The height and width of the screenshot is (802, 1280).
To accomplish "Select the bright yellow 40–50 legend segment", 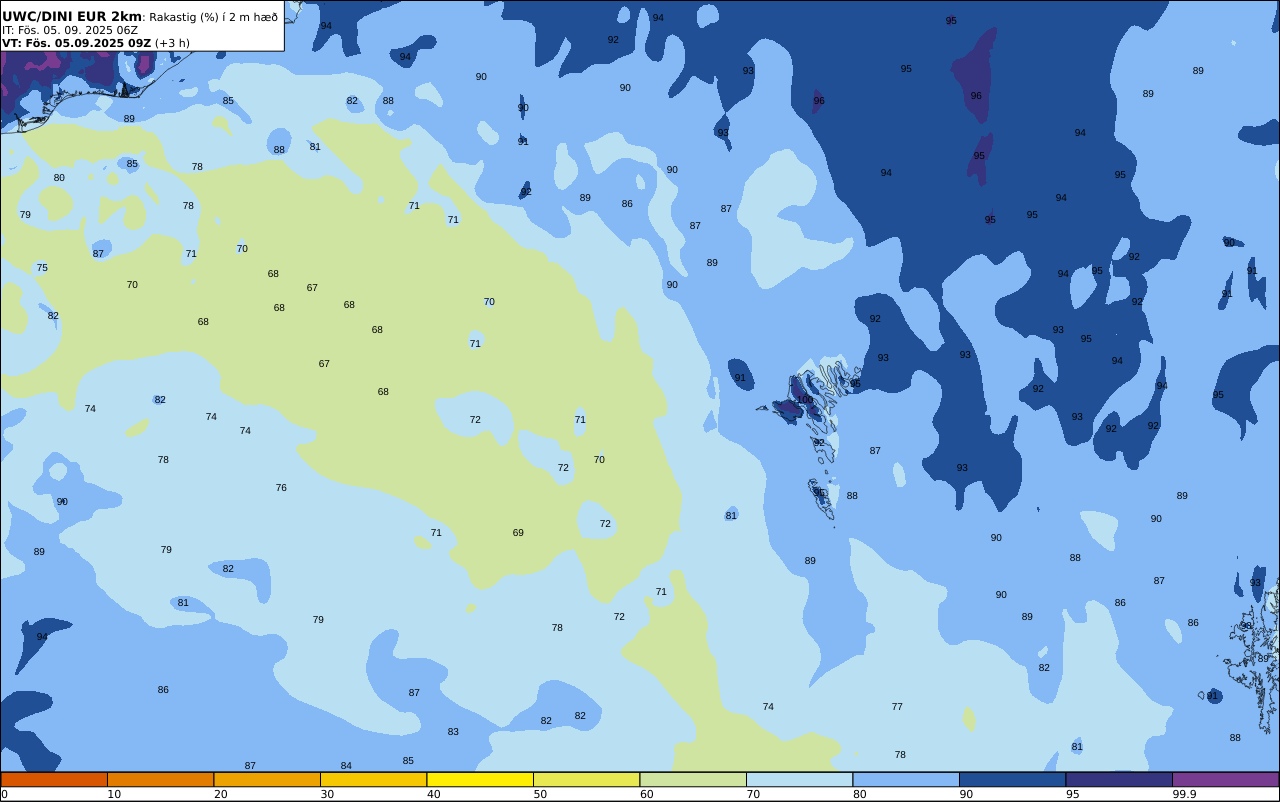I will pos(480,779).
